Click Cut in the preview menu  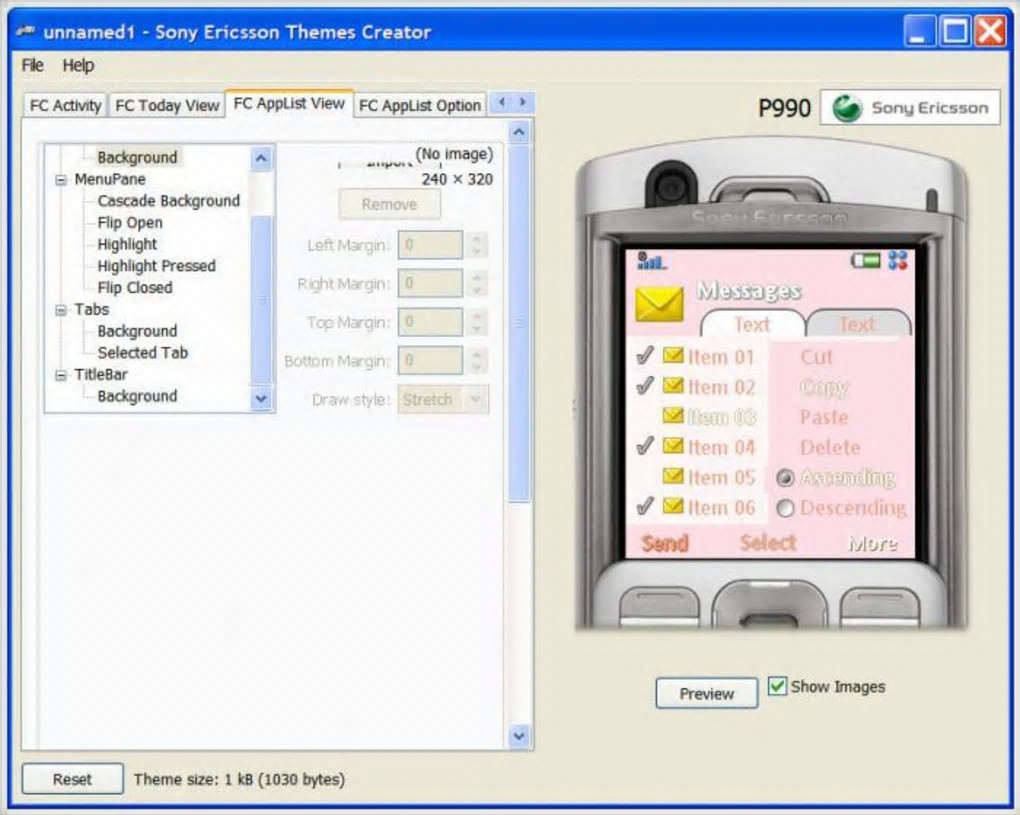(816, 357)
